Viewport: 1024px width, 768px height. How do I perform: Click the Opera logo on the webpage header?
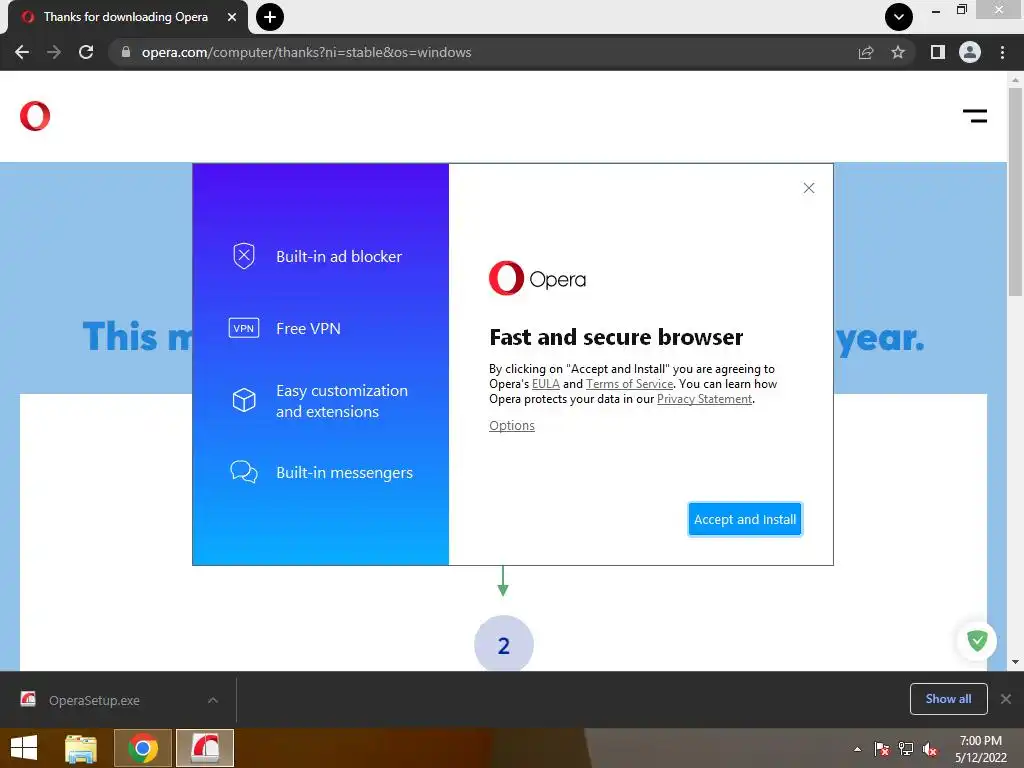click(x=35, y=116)
